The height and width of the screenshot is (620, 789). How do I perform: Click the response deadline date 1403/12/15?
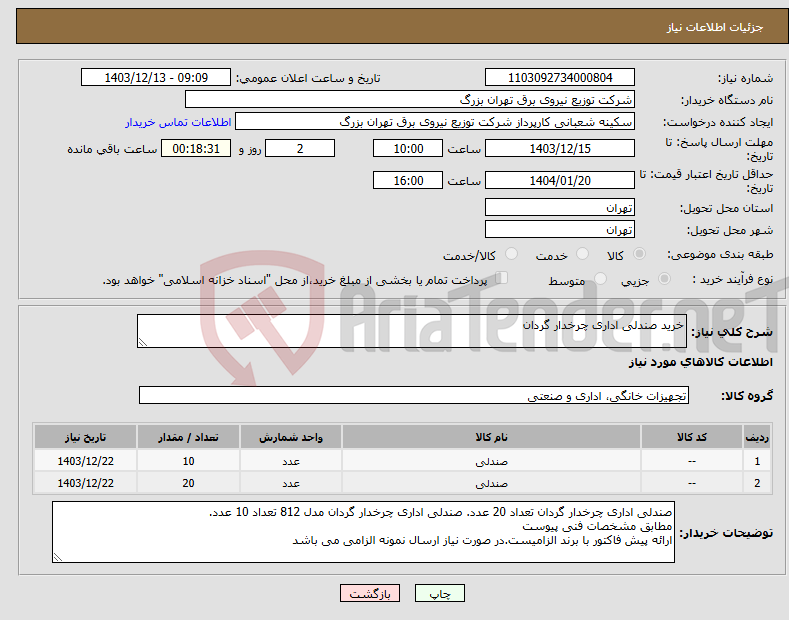560,148
